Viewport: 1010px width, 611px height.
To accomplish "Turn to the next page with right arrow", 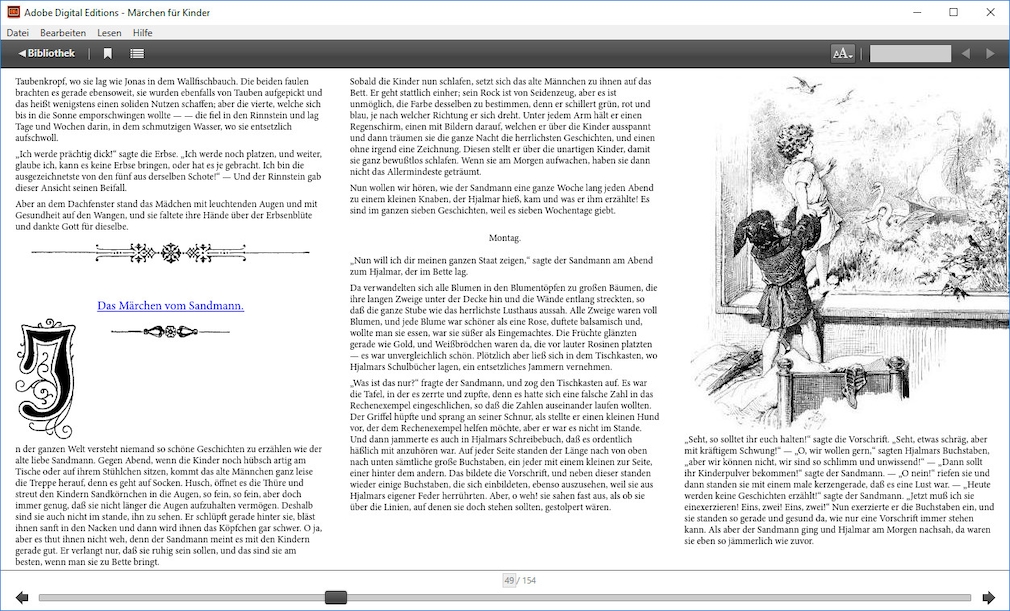I will [989, 598].
